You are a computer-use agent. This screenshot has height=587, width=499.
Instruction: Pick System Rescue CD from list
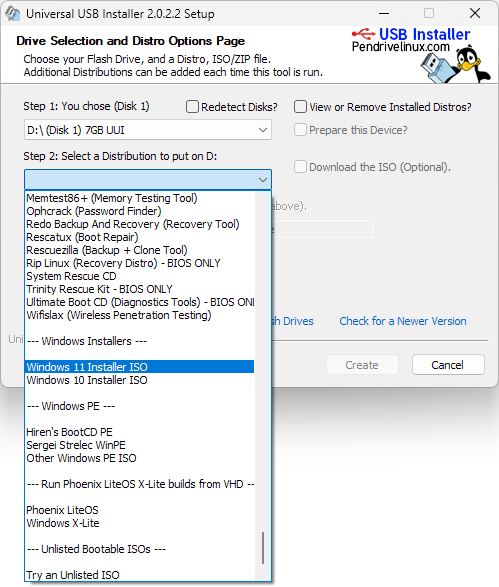[x=139, y=276]
